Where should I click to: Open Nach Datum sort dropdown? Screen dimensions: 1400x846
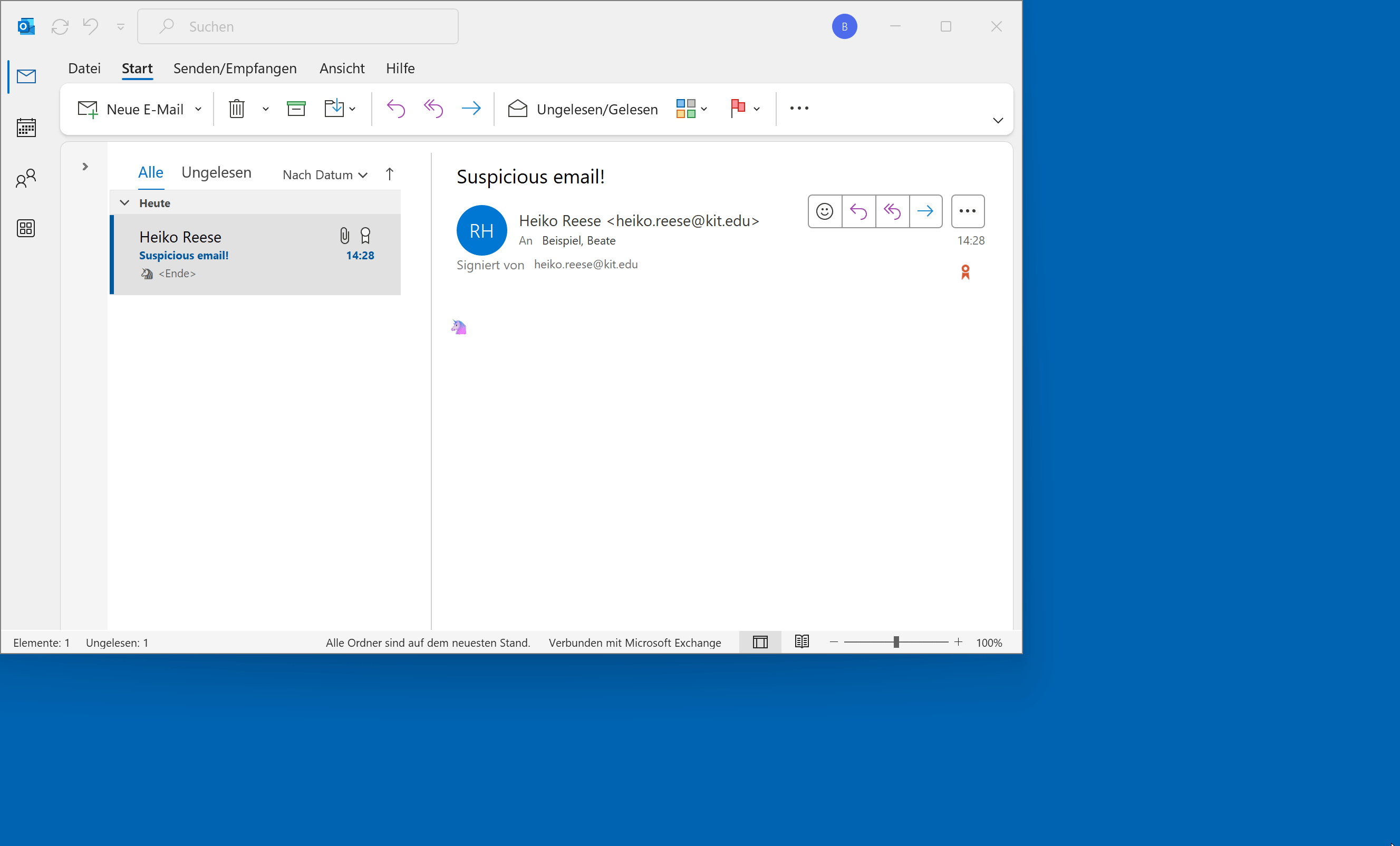click(324, 175)
